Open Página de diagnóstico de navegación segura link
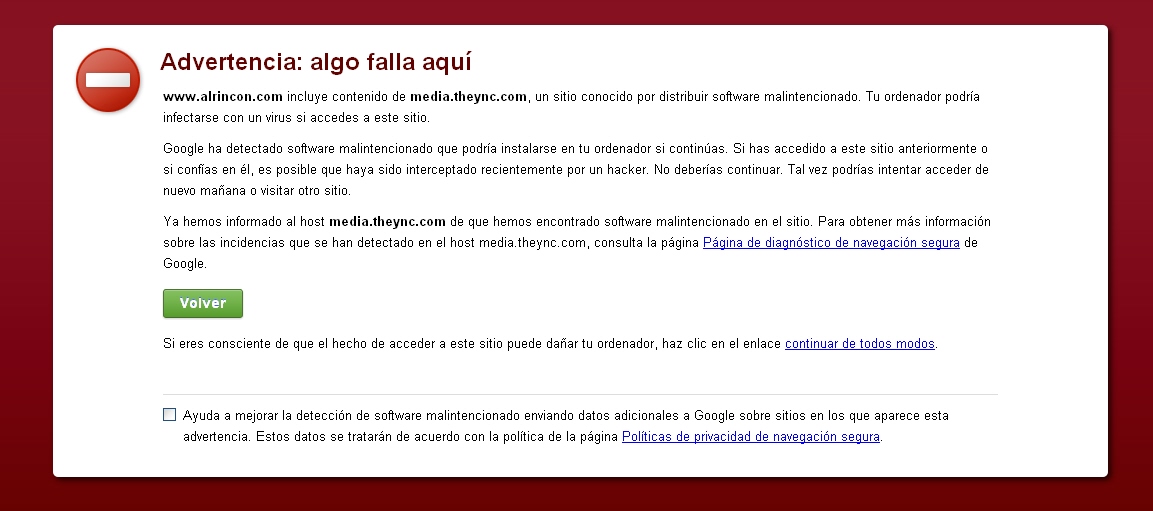 [x=831, y=243]
